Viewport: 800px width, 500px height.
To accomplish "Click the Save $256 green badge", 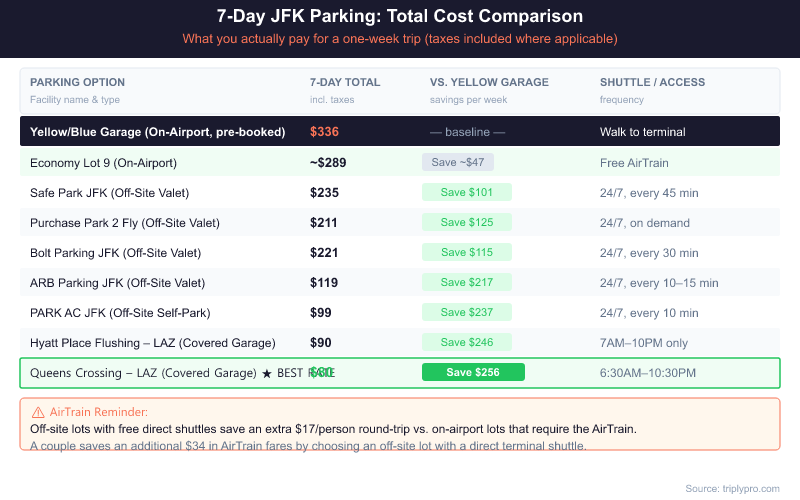I will click(x=473, y=373).
